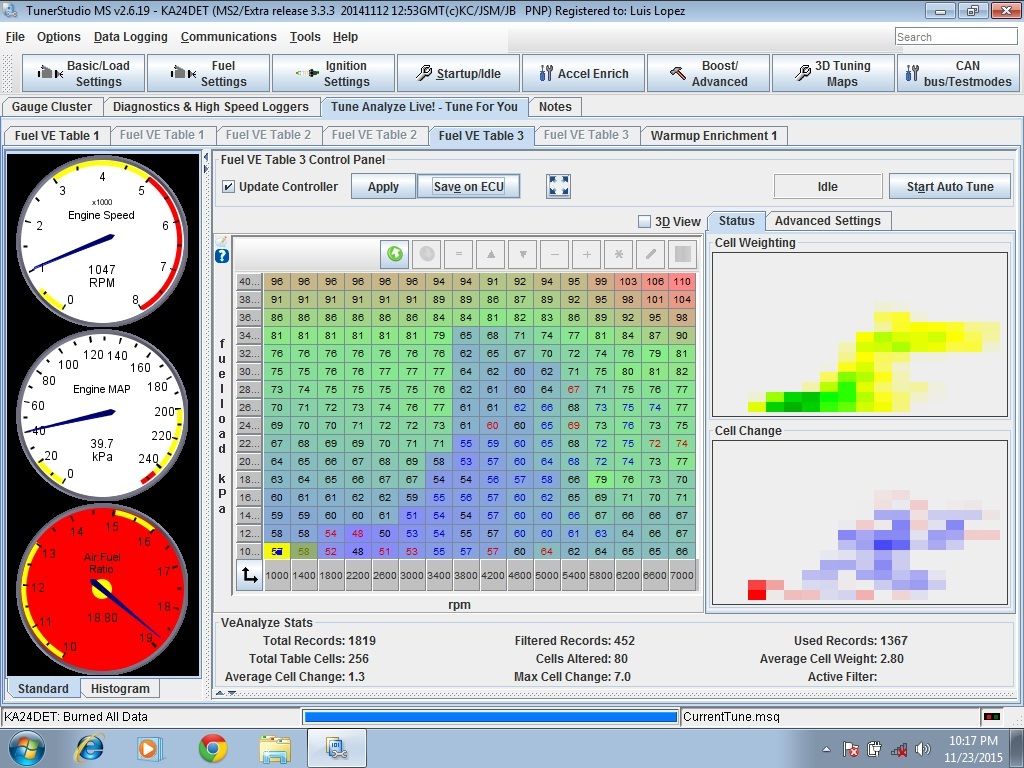Open the CAN bus/Testmodes dropdown
Screen dimensions: 1024x768
point(958,73)
